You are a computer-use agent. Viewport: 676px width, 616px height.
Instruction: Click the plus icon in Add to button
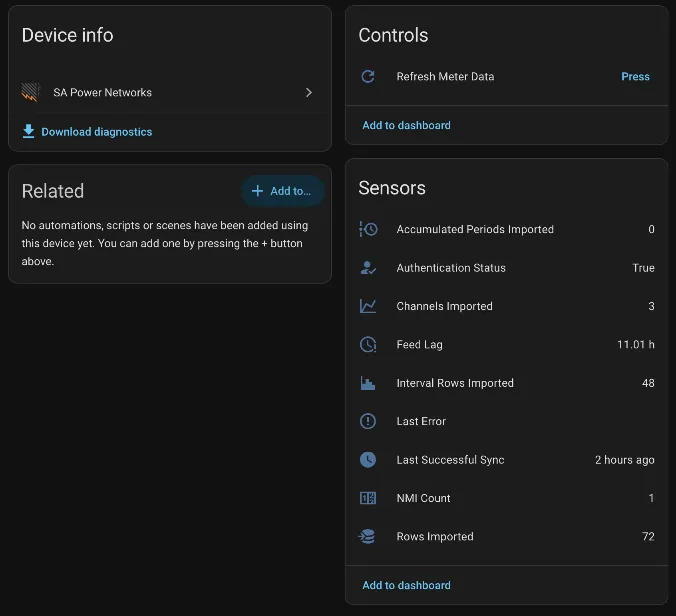tap(257, 191)
